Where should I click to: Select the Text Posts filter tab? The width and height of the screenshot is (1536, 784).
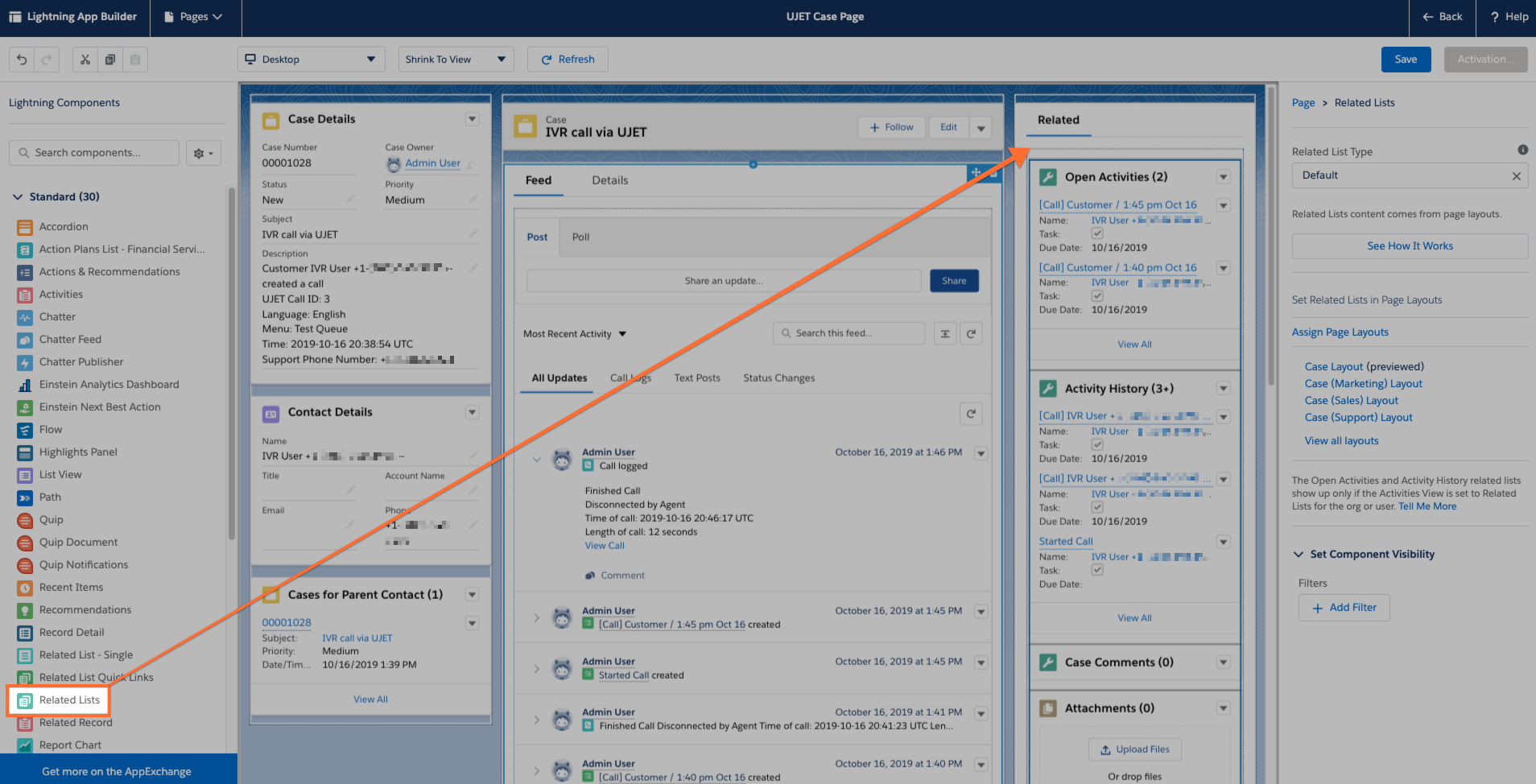click(x=697, y=378)
